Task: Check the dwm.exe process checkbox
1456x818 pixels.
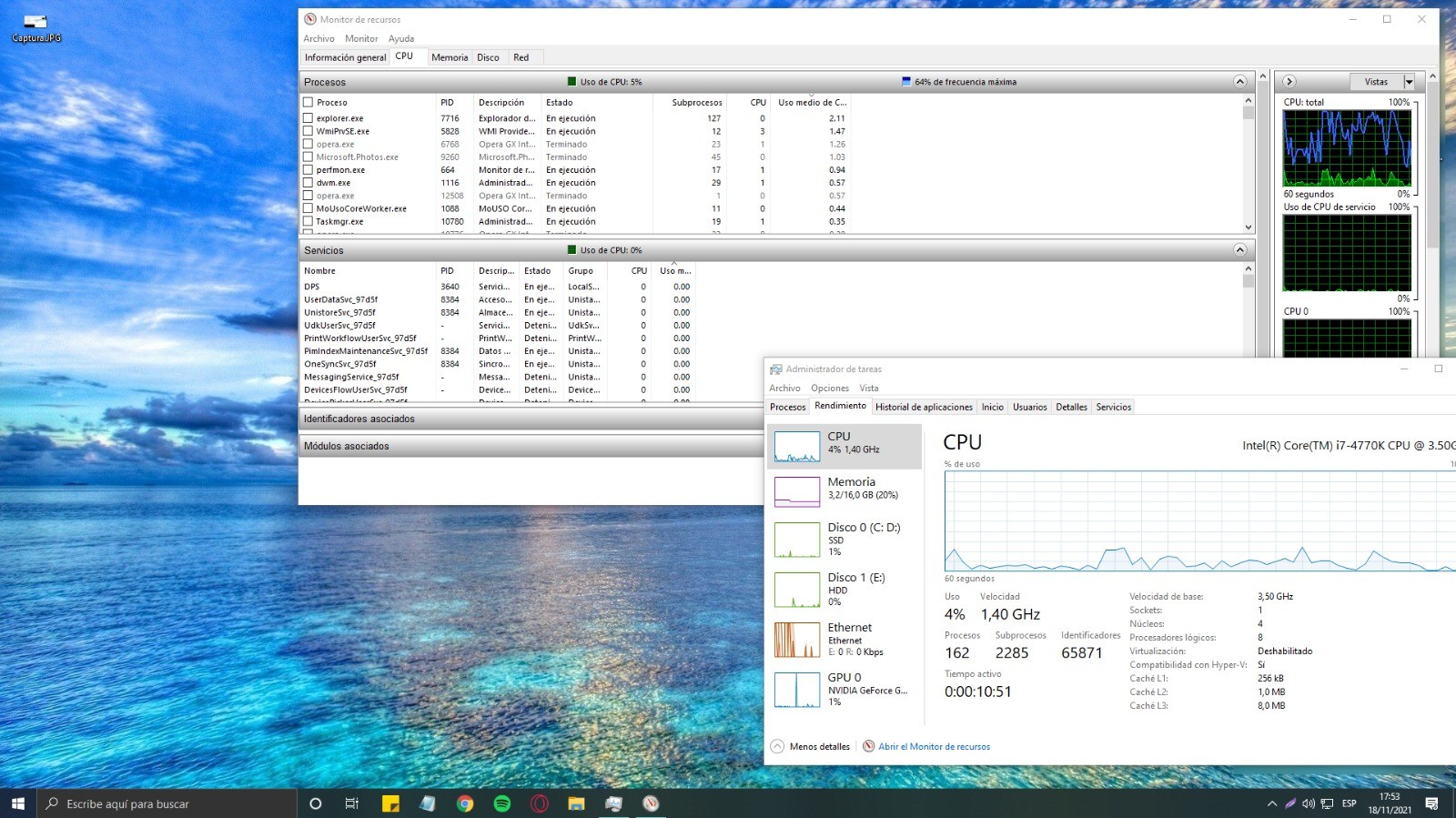Action: pyautogui.click(x=308, y=183)
